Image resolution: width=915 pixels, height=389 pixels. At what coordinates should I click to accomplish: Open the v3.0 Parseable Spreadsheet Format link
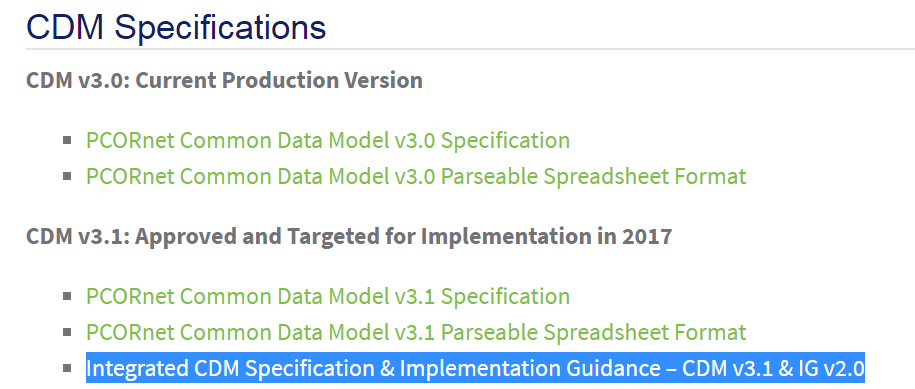click(x=416, y=176)
